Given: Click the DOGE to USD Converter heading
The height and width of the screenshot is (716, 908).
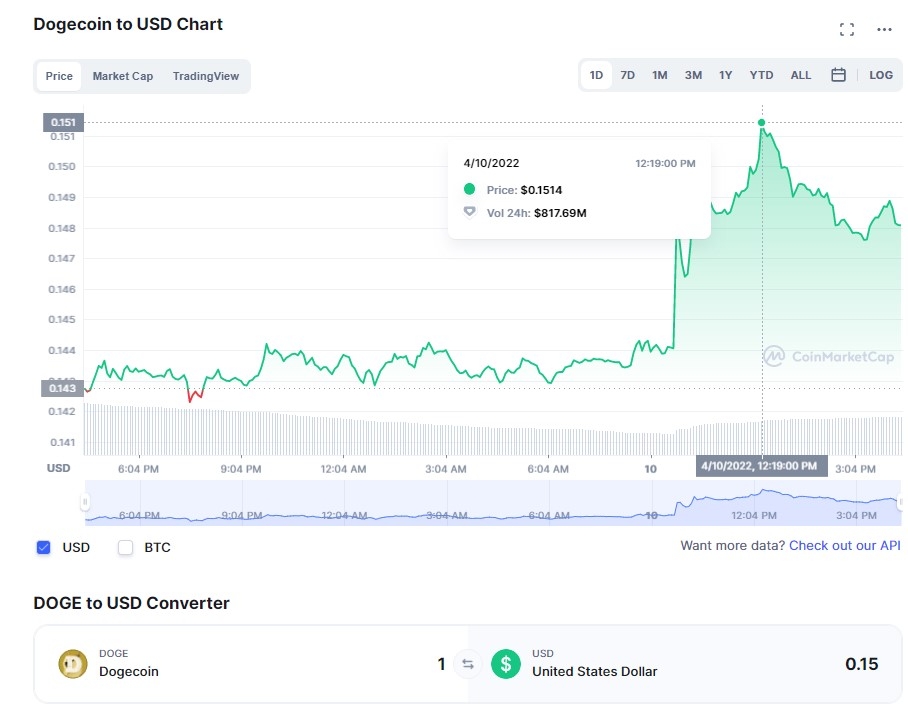Looking at the screenshot, I should point(131,603).
